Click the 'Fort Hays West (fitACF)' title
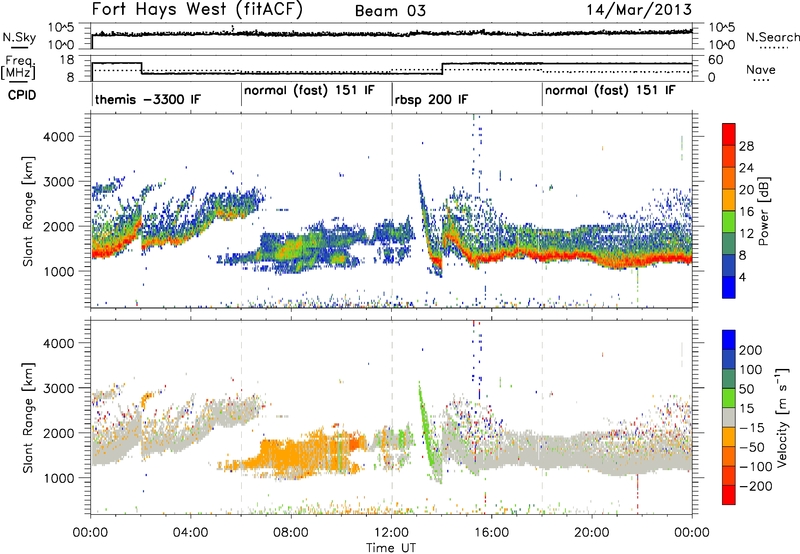This screenshot has height=554, width=800. (x=197, y=10)
